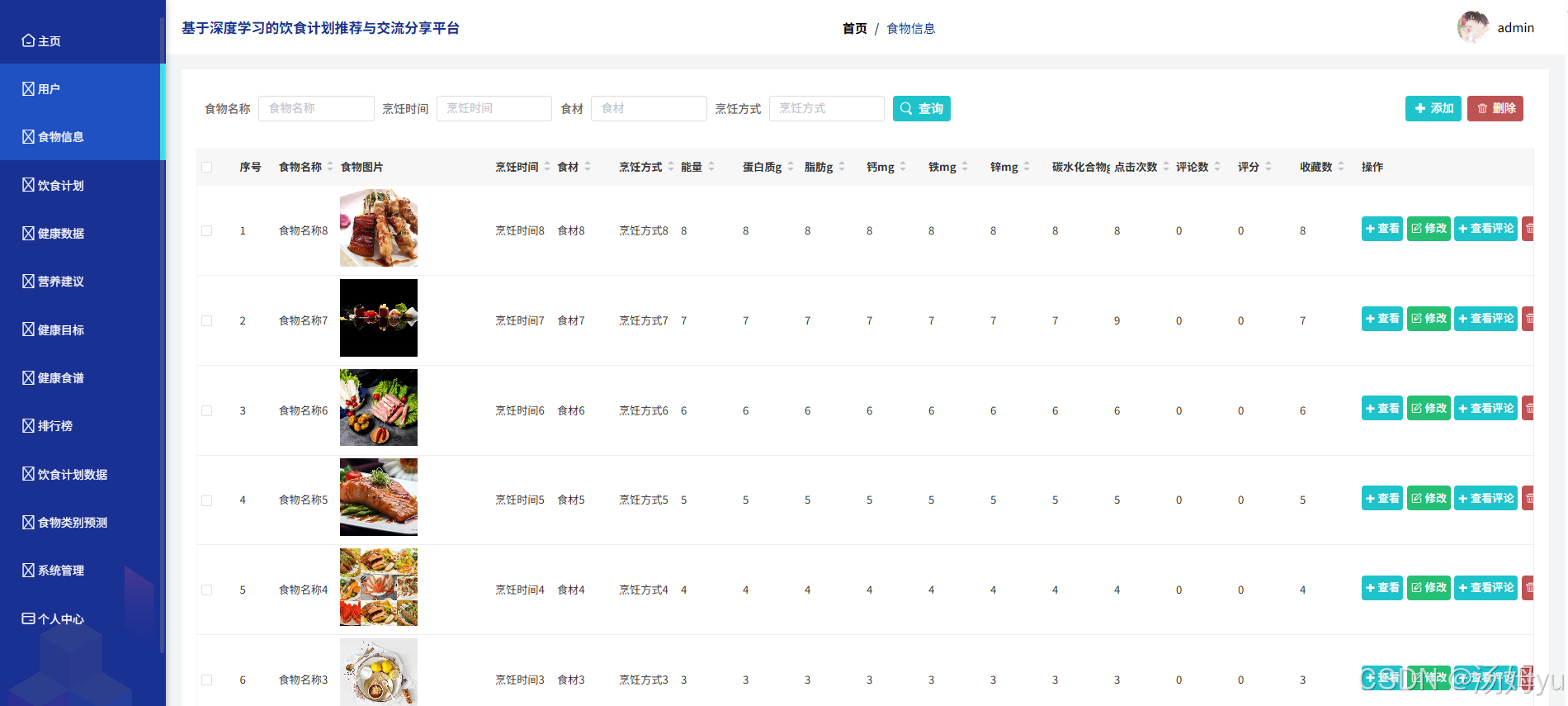Sort by the 评分 column arrows

(x=1268, y=167)
